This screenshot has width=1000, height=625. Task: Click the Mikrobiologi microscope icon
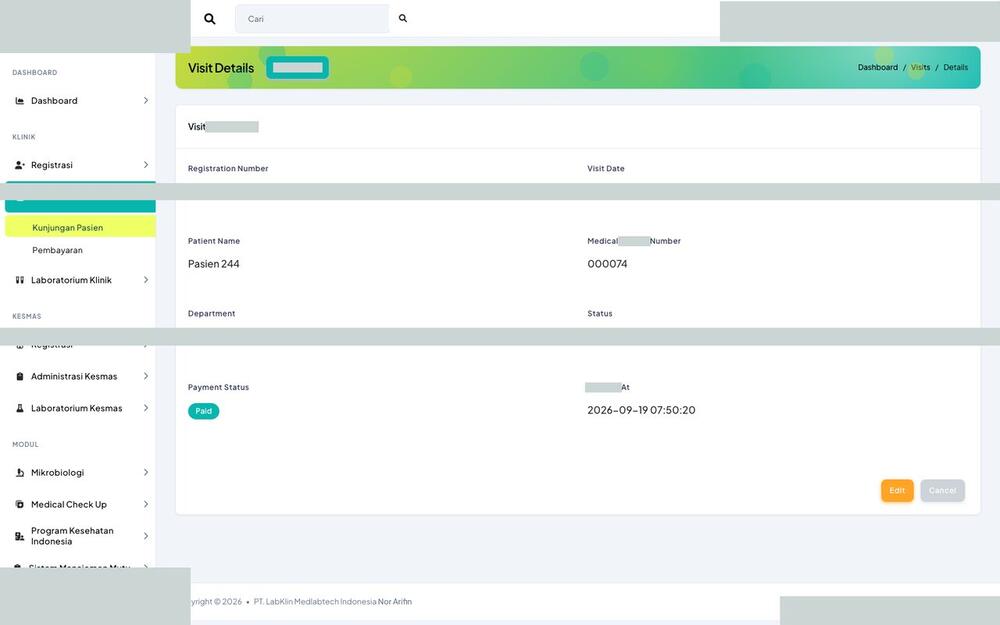coord(20,473)
